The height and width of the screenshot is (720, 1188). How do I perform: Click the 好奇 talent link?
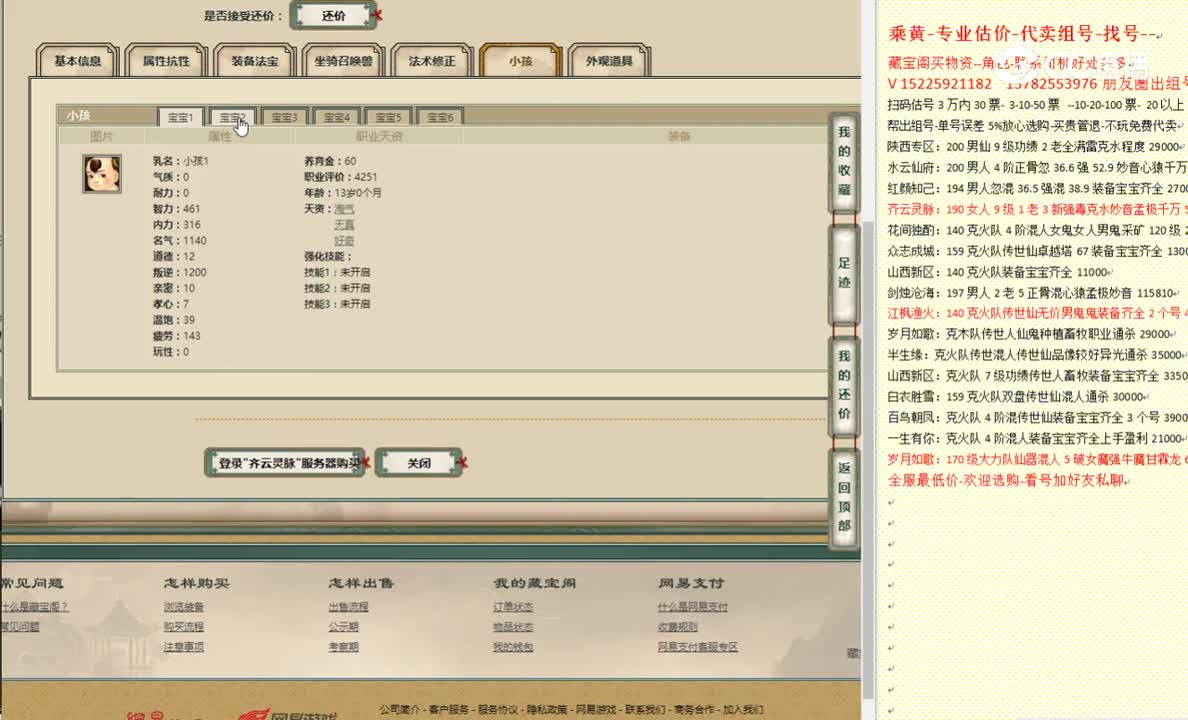pos(344,240)
